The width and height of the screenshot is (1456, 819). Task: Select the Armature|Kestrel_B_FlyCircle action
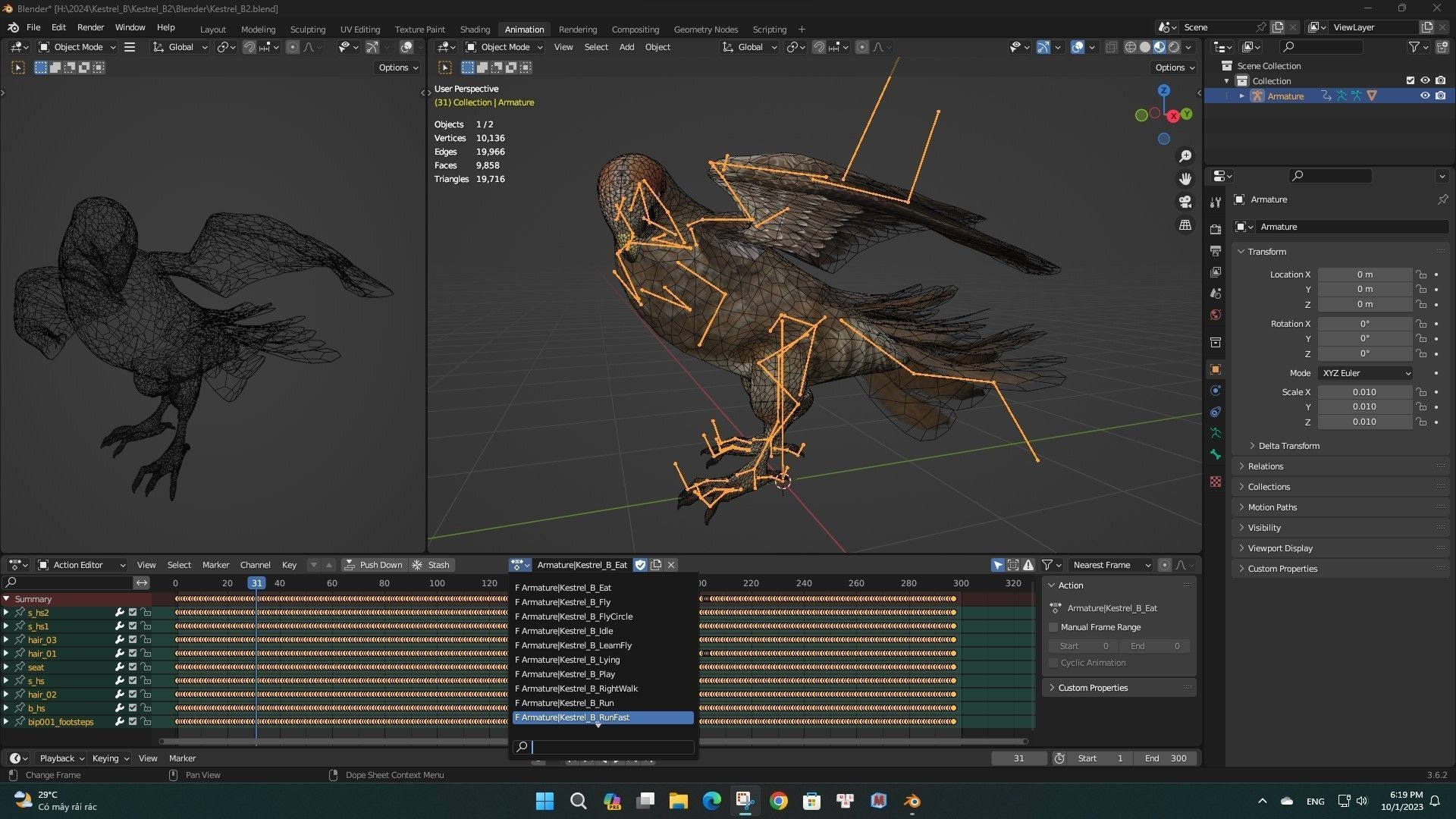click(x=604, y=617)
